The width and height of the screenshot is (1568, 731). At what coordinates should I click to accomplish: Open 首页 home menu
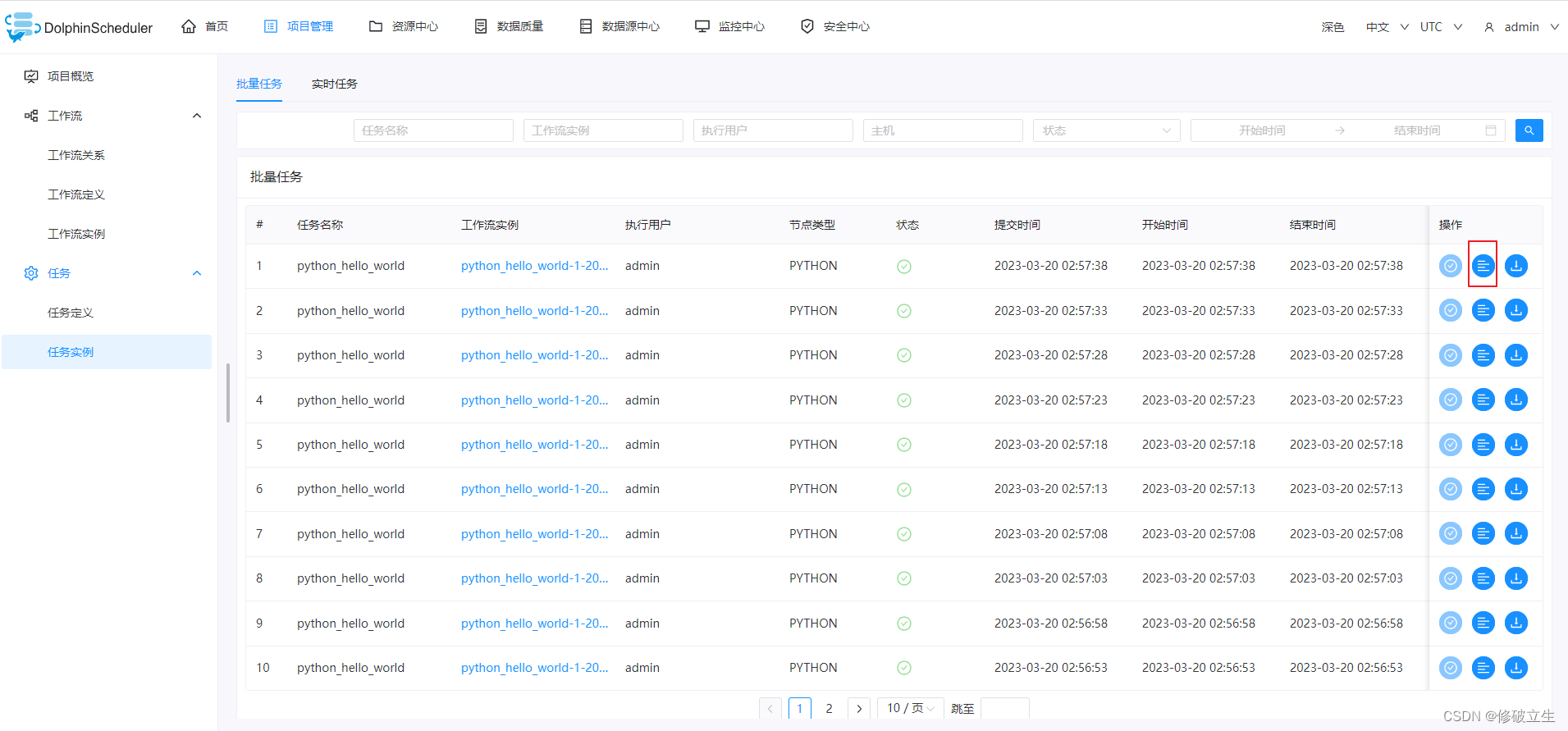(x=204, y=27)
